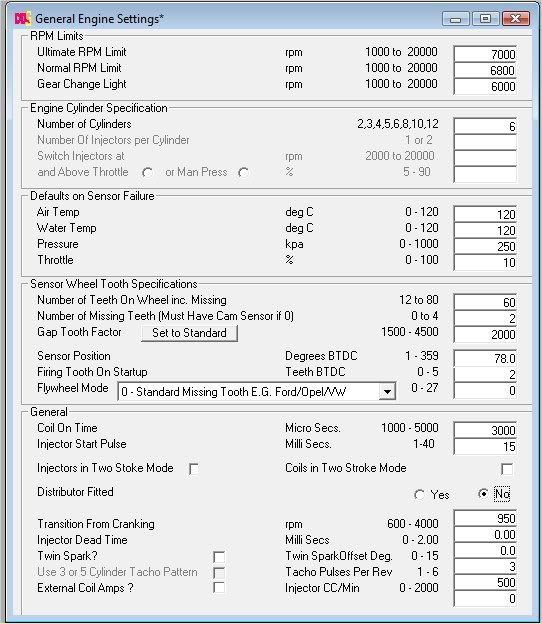Click the 'Distributor Fitted' label

tap(76, 492)
